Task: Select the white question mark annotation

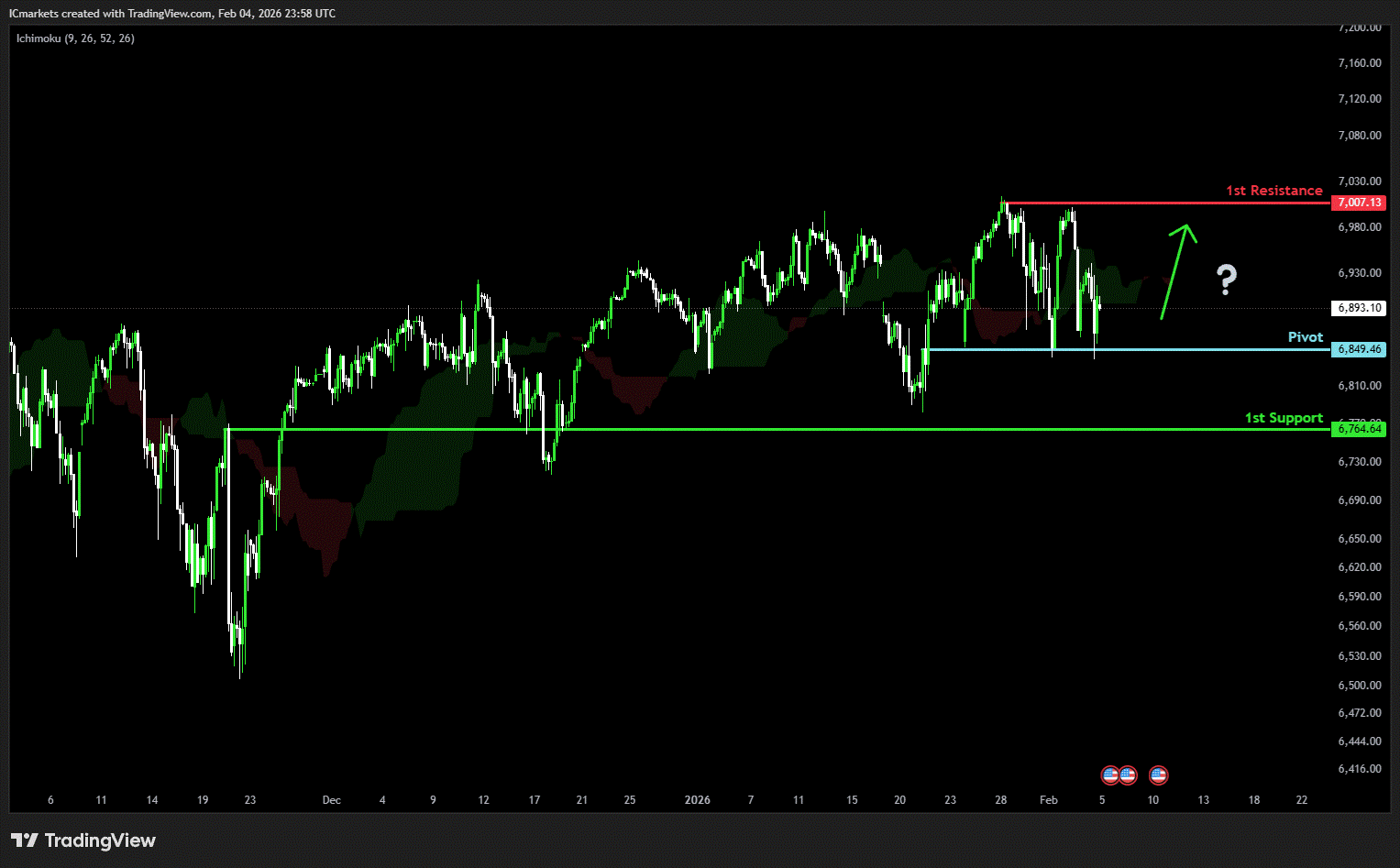Action: pos(1226,280)
